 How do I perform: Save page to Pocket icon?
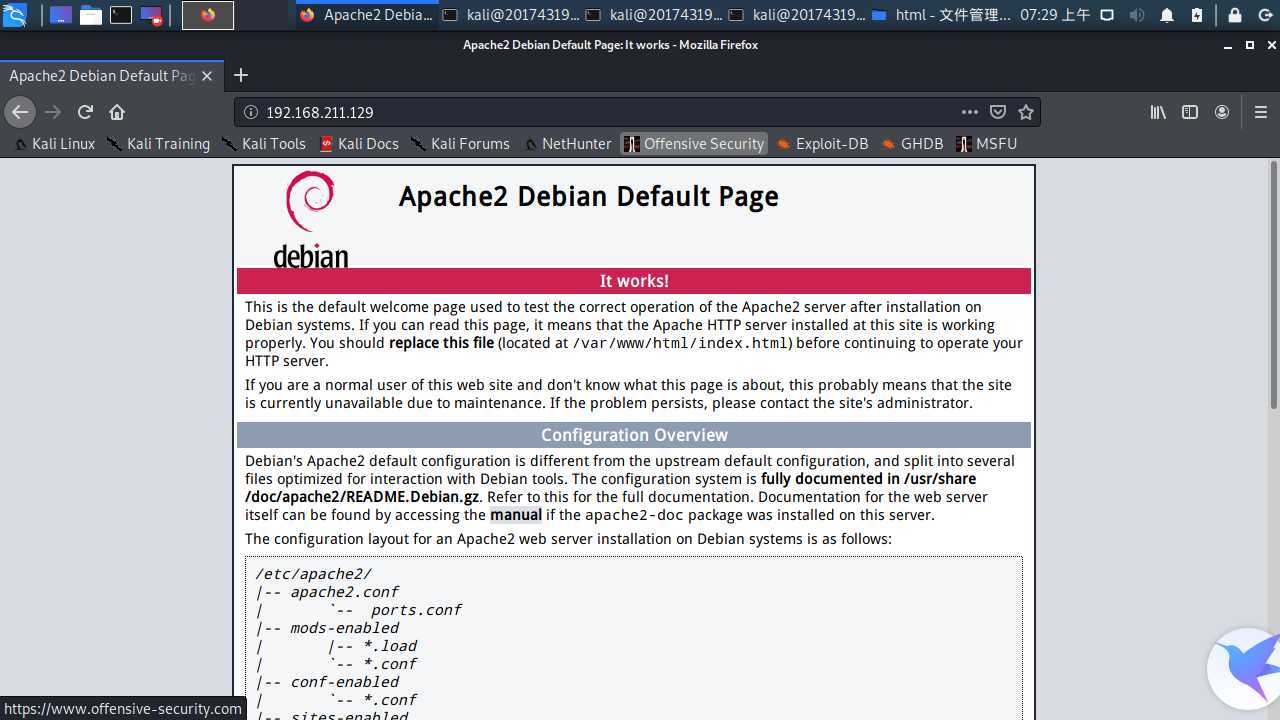(x=997, y=112)
